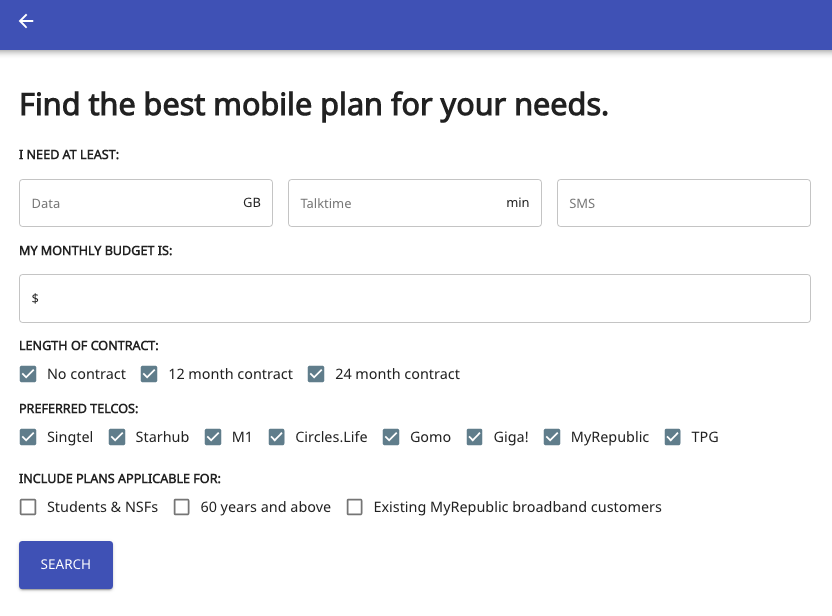Deselect the TPG telco option

pos(672,437)
